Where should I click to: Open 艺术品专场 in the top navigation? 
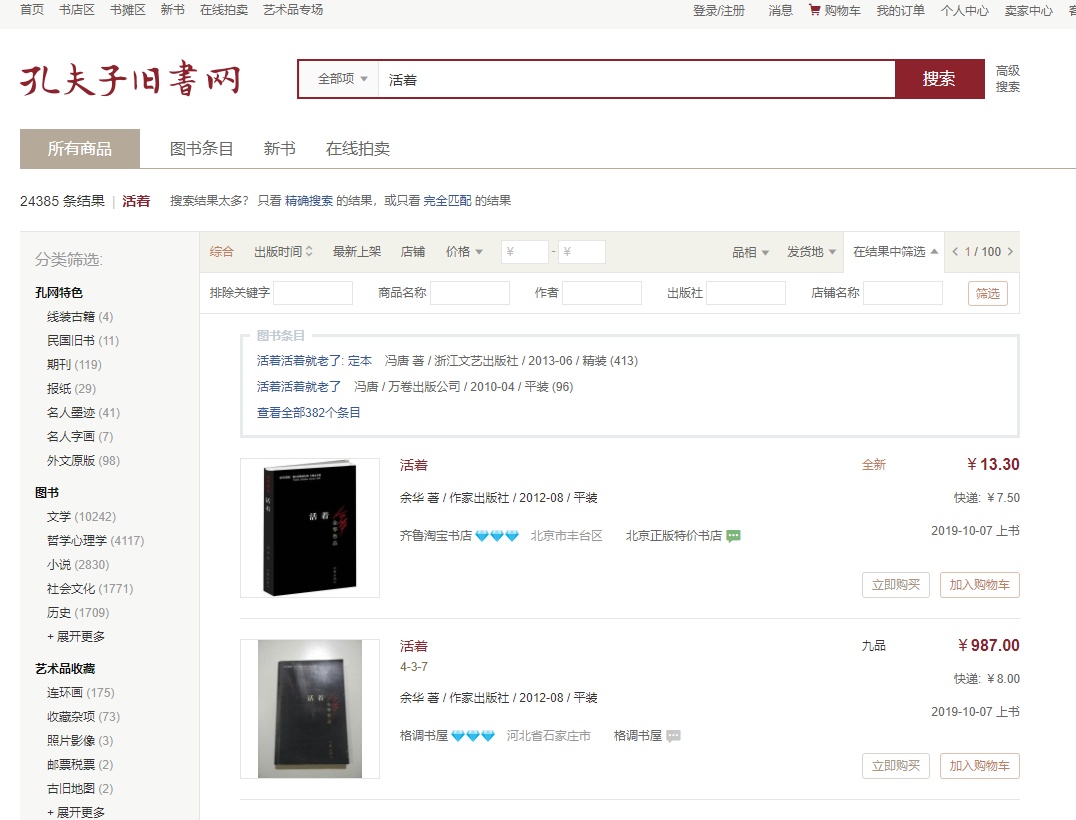click(x=293, y=10)
